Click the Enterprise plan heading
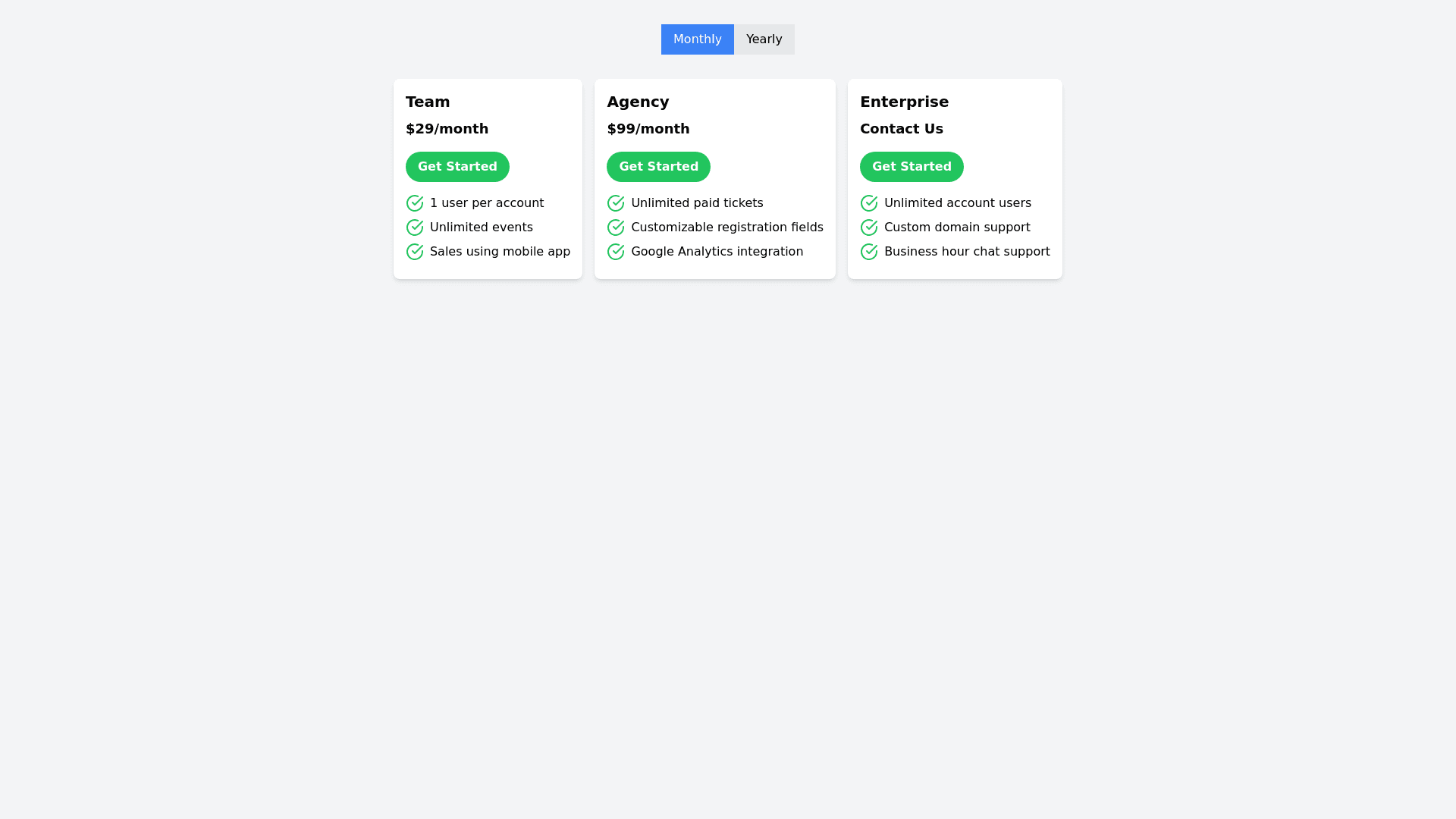 [x=904, y=102]
